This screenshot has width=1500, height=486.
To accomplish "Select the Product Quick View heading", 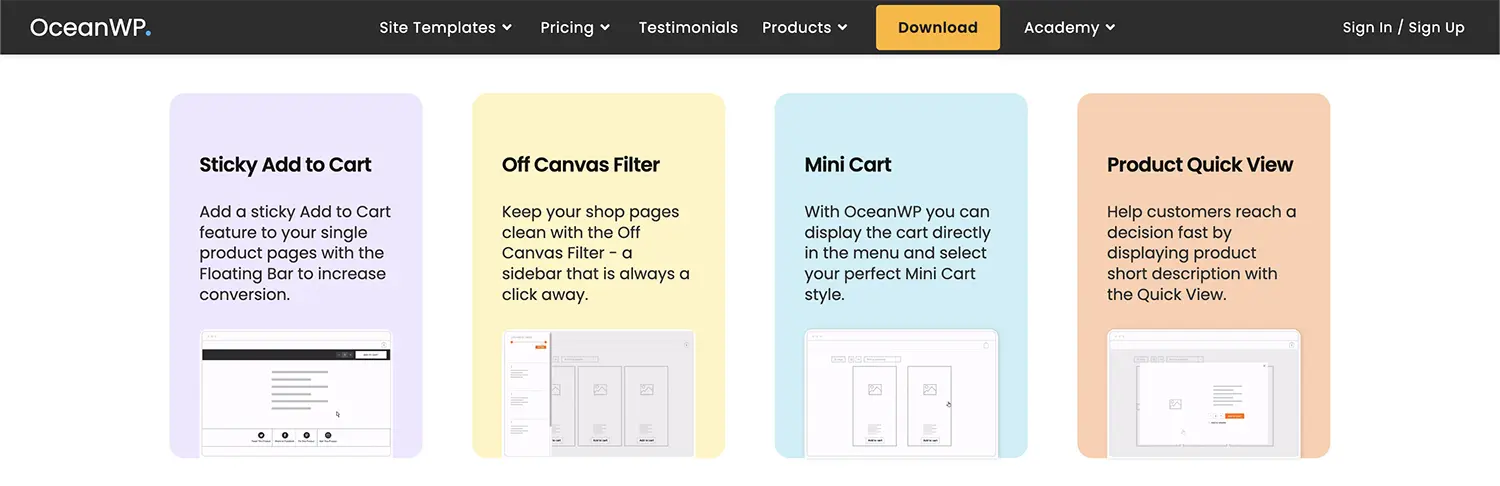I will point(1200,165).
